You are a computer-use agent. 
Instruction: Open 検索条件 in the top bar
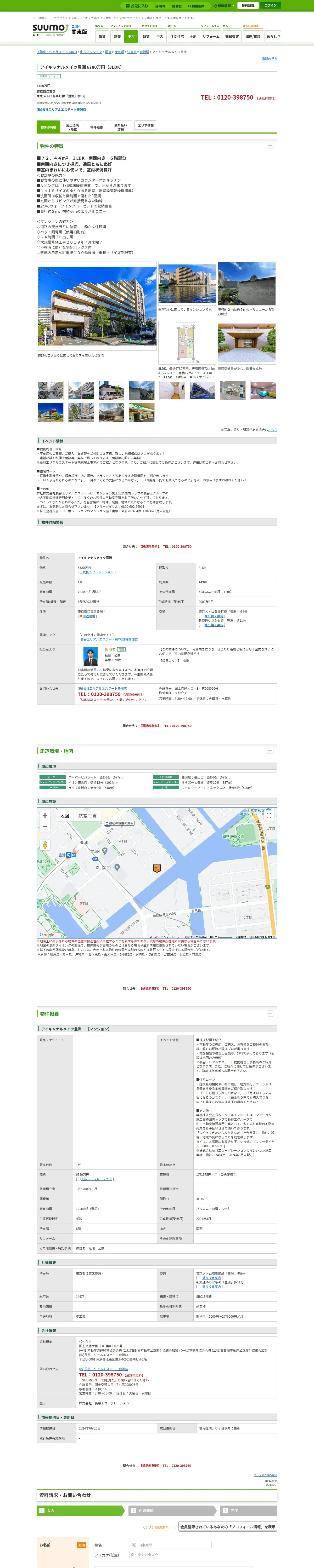196,6
